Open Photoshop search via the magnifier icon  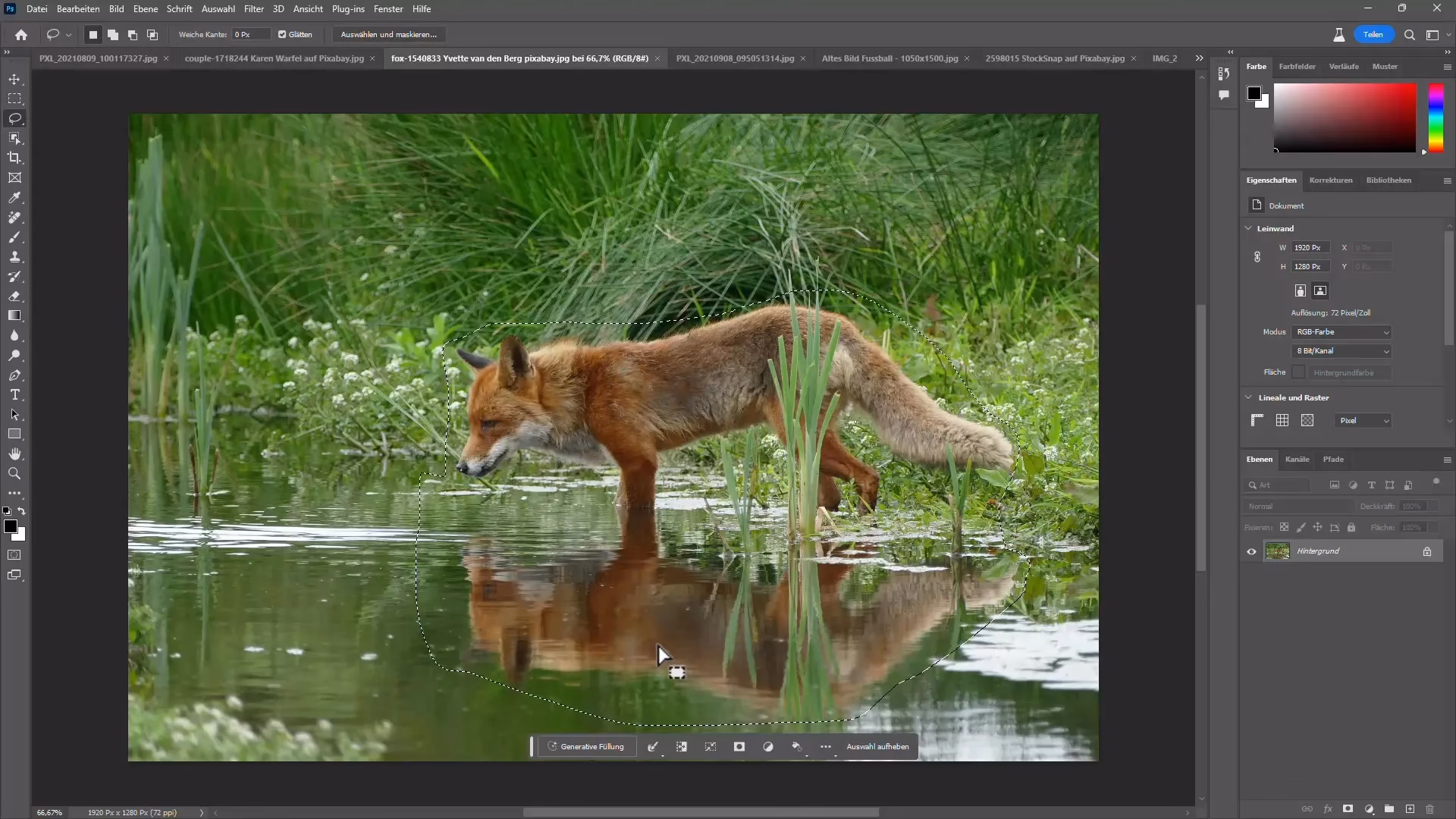coord(1410,35)
